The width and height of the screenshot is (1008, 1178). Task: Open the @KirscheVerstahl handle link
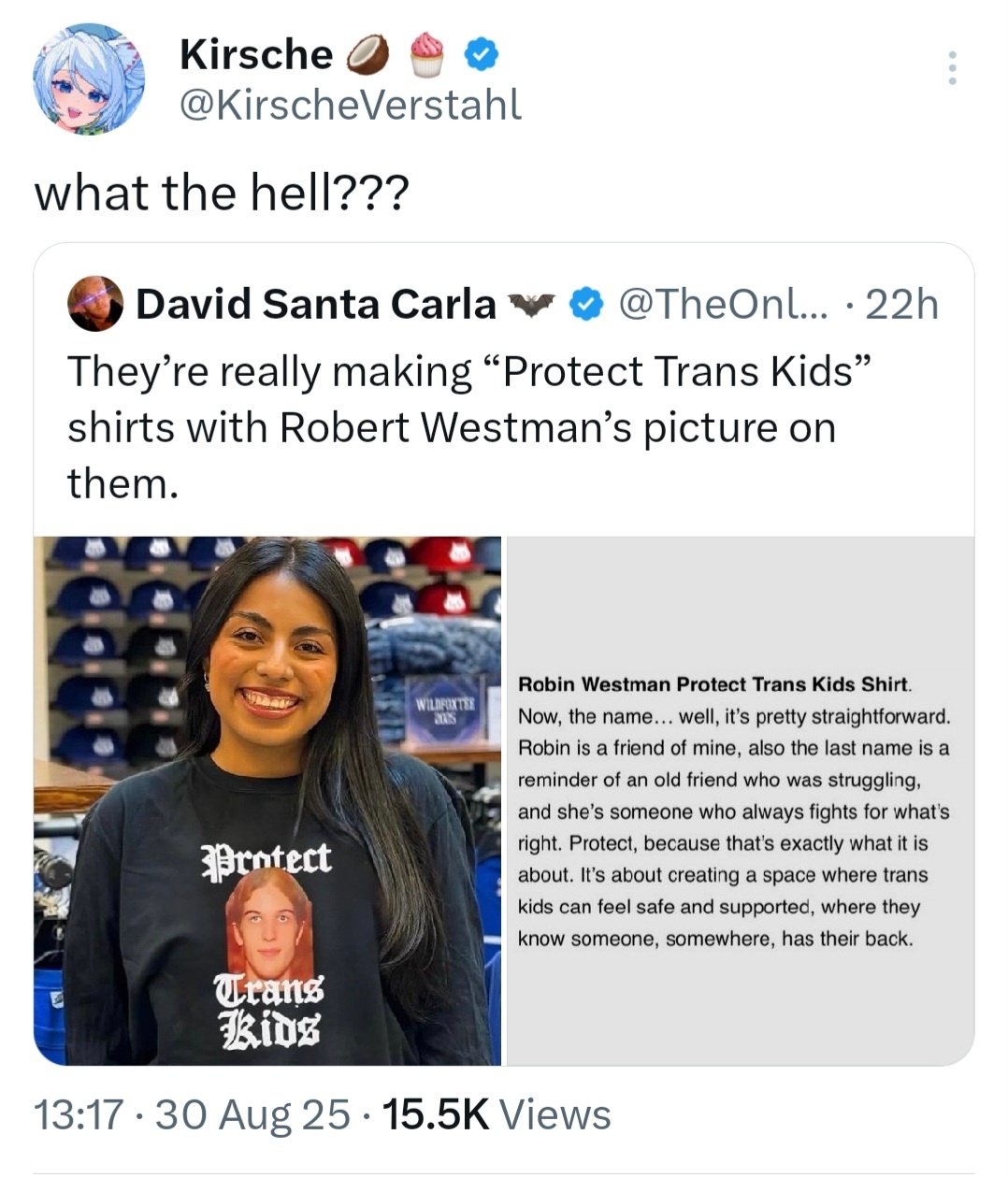tap(351, 104)
